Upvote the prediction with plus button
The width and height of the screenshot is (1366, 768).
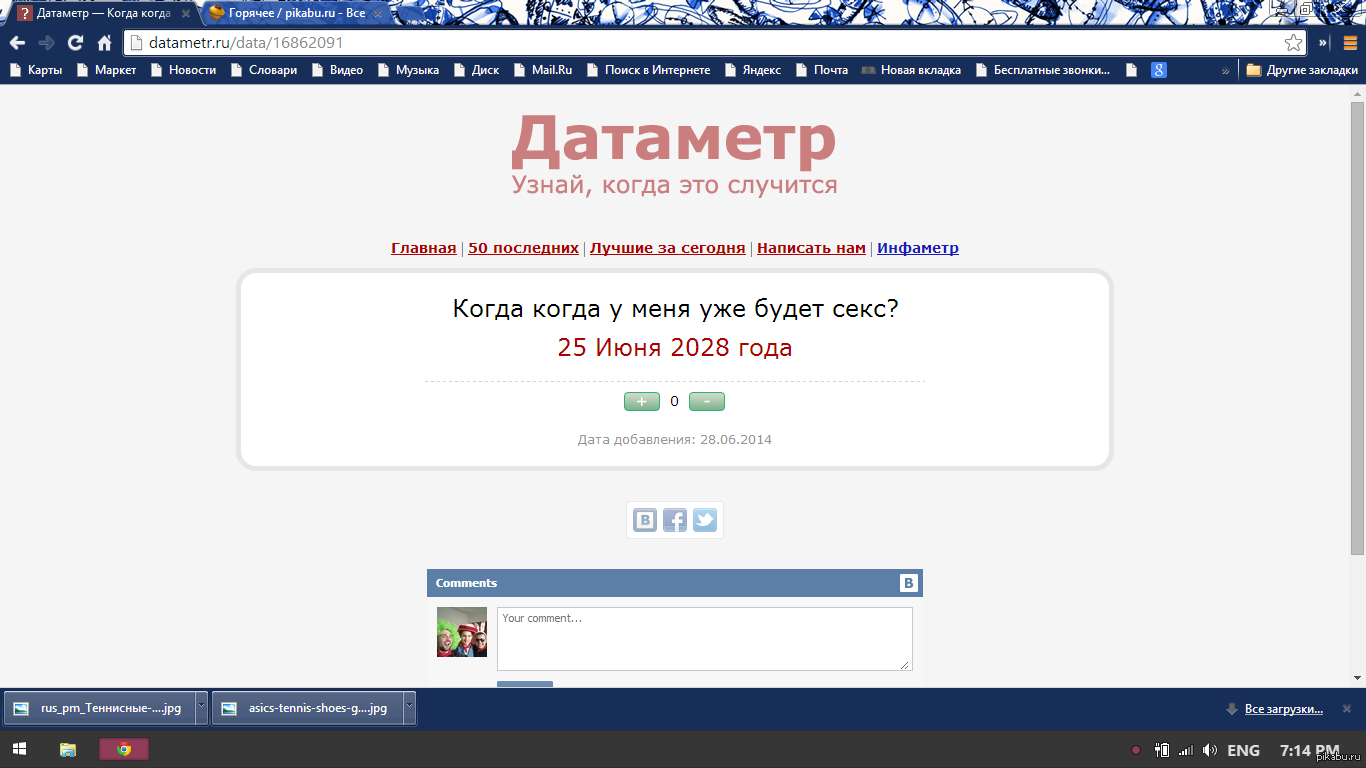[x=641, y=402]
